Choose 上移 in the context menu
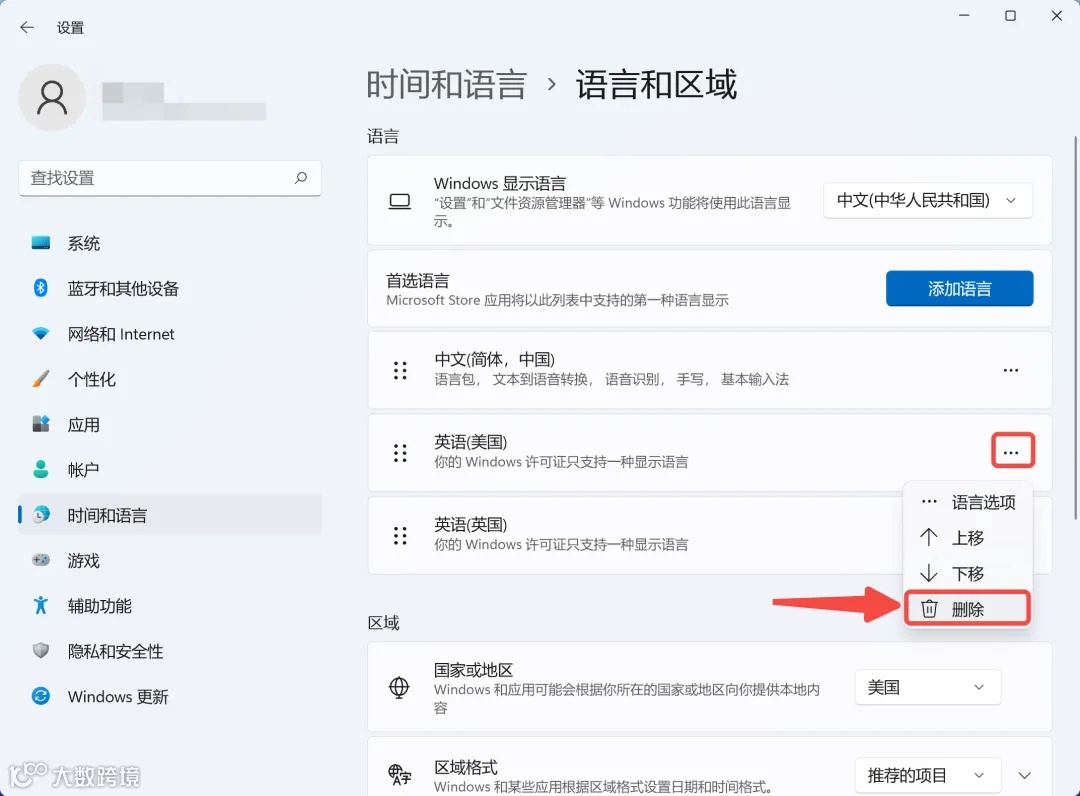The width and height of the screenshot is (1080, 796). coord(968,538)
